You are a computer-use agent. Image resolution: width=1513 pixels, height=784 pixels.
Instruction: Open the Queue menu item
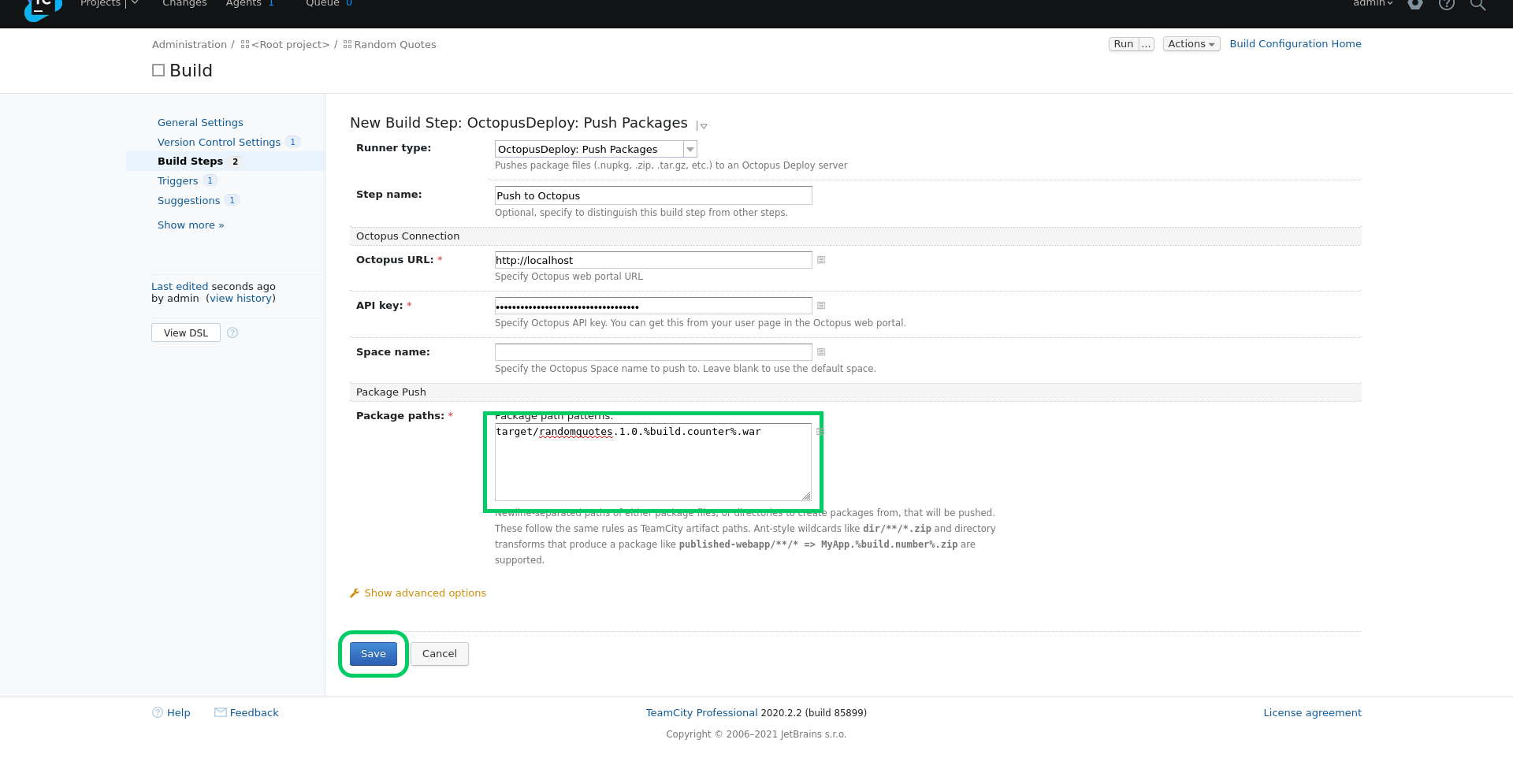click(x=323, y=4)
